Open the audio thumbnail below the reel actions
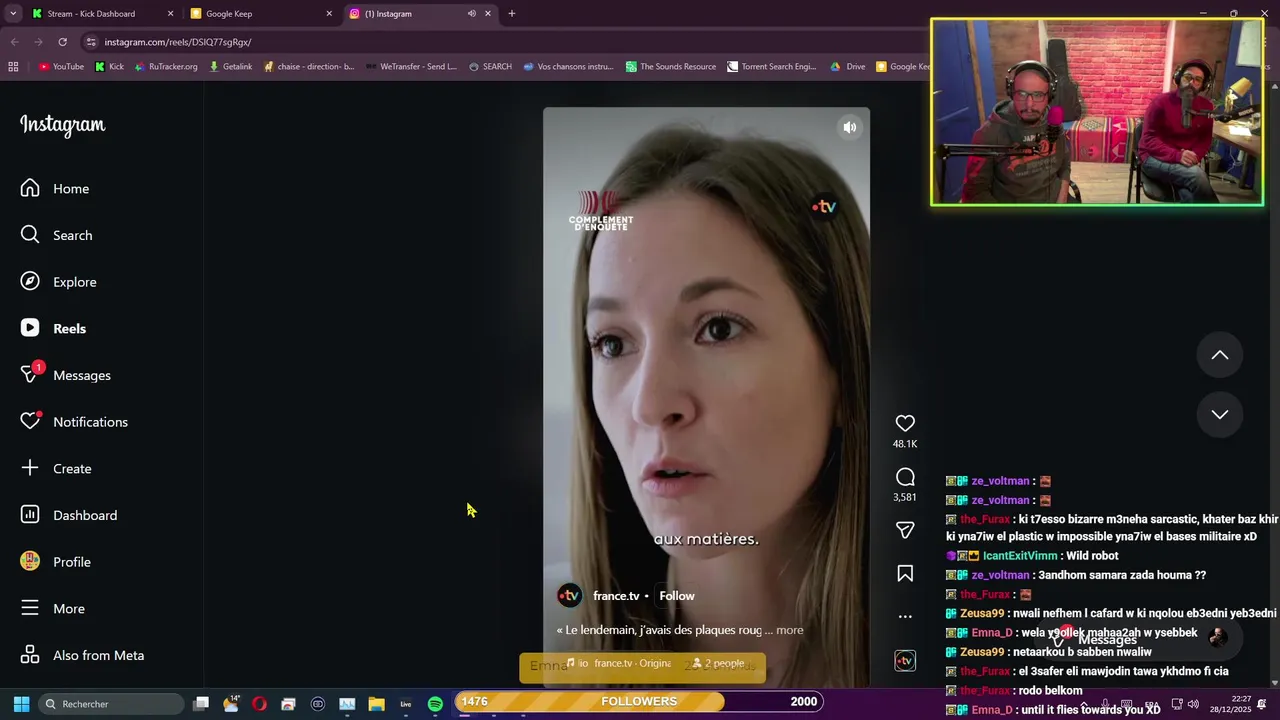The height and width of the screenshot is (720, 1280). point(905,660)
